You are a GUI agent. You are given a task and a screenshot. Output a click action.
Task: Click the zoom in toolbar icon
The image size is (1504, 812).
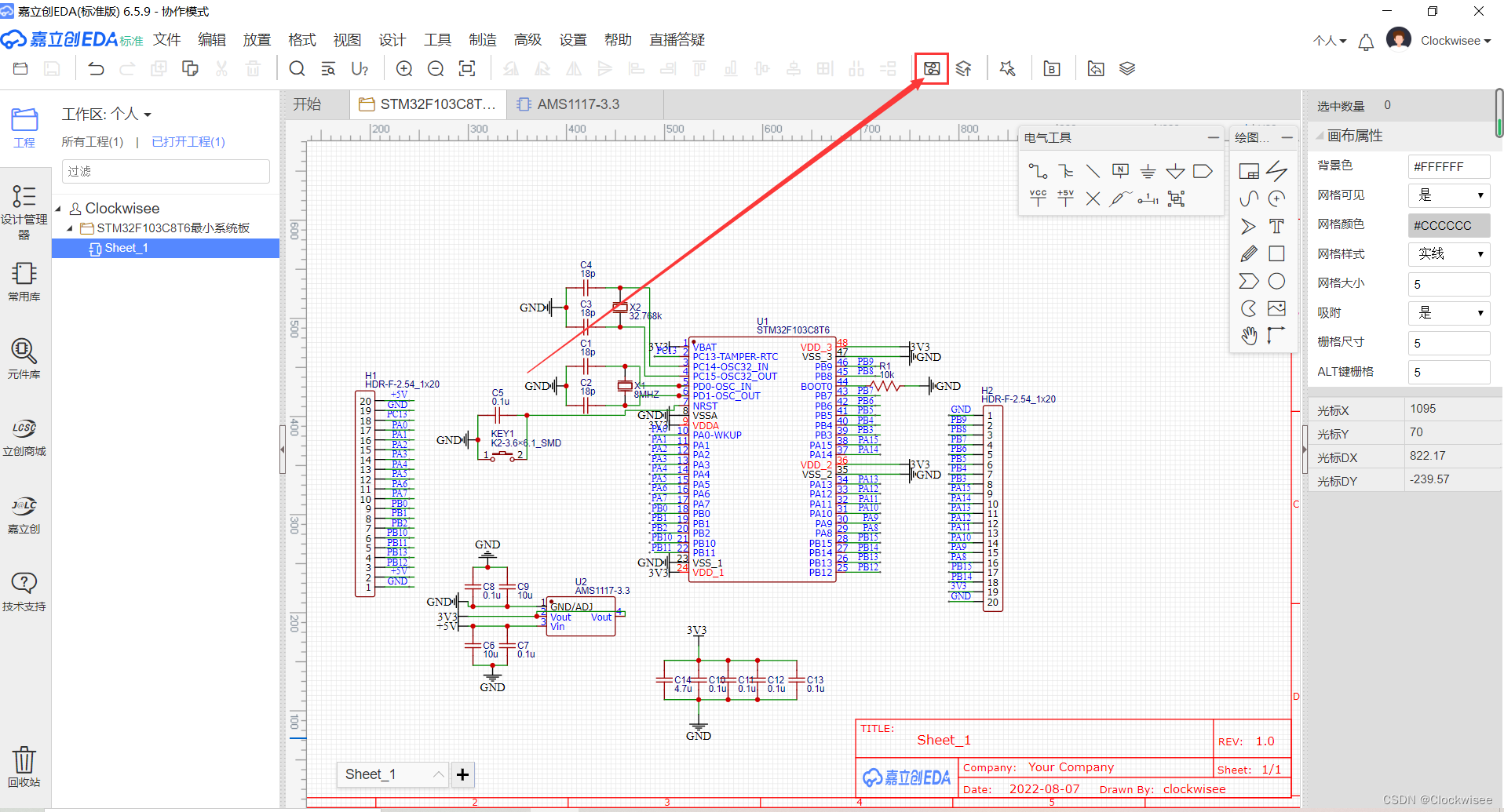(x=404, y=69)
